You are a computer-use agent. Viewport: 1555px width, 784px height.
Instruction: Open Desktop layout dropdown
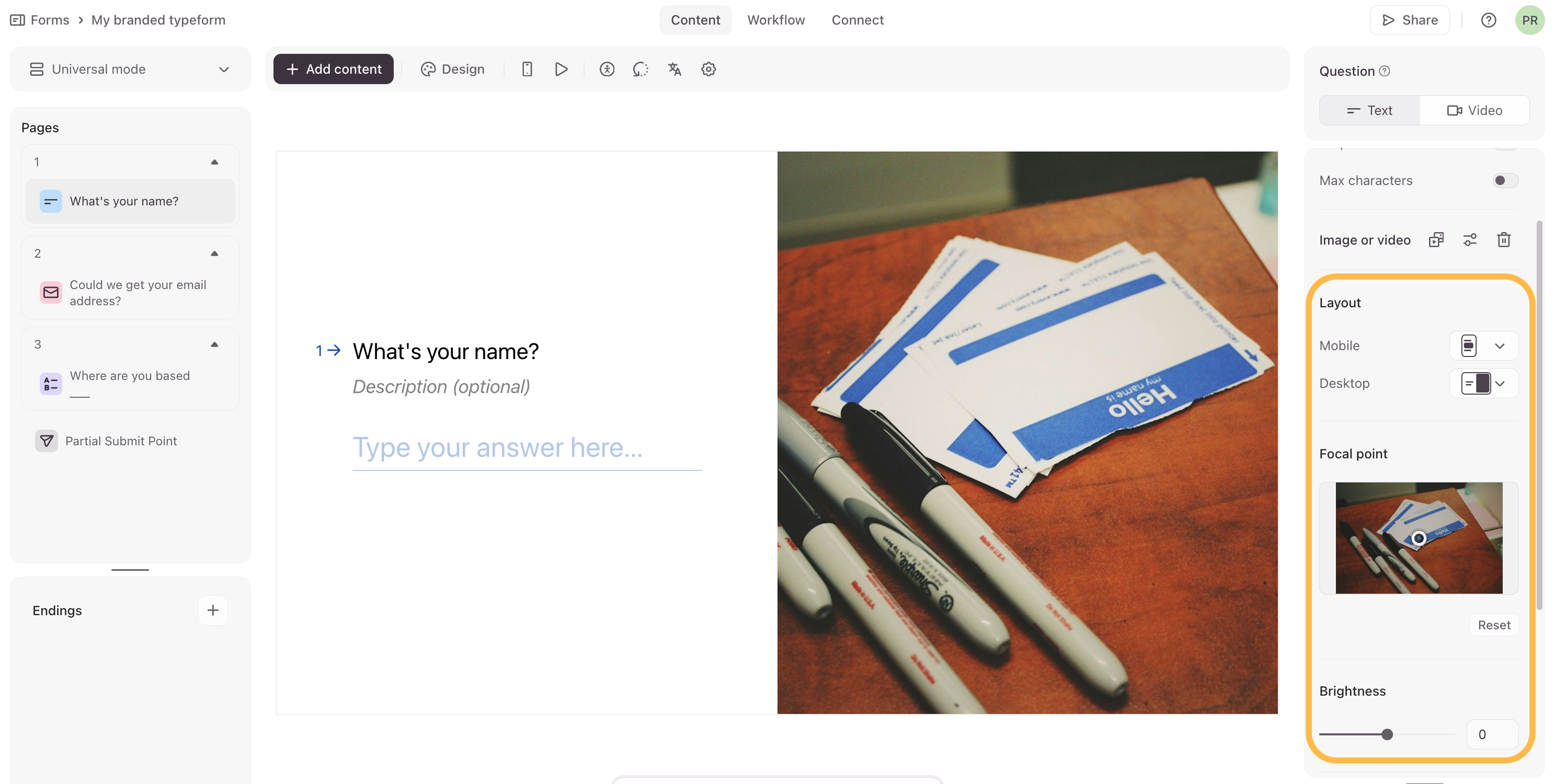1484,383
